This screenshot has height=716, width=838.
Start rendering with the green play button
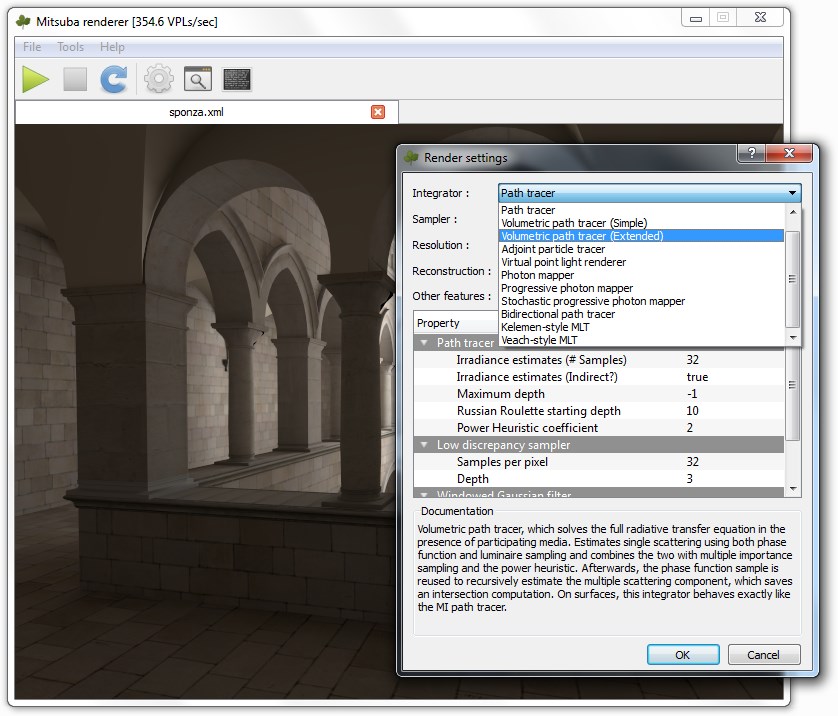tap(36, 79)
